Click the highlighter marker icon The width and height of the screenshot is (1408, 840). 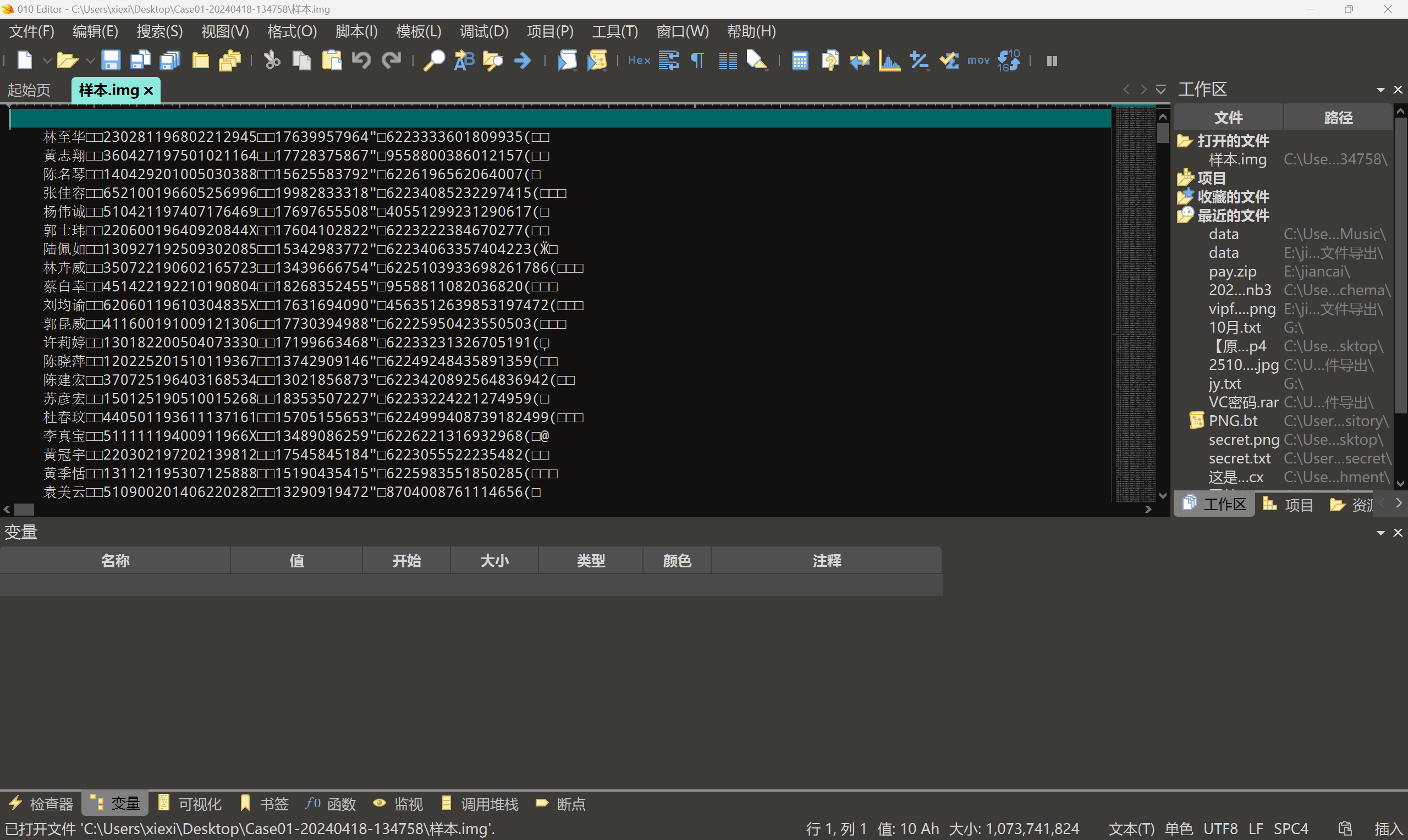pyautogui.click(x=757, y=60)
